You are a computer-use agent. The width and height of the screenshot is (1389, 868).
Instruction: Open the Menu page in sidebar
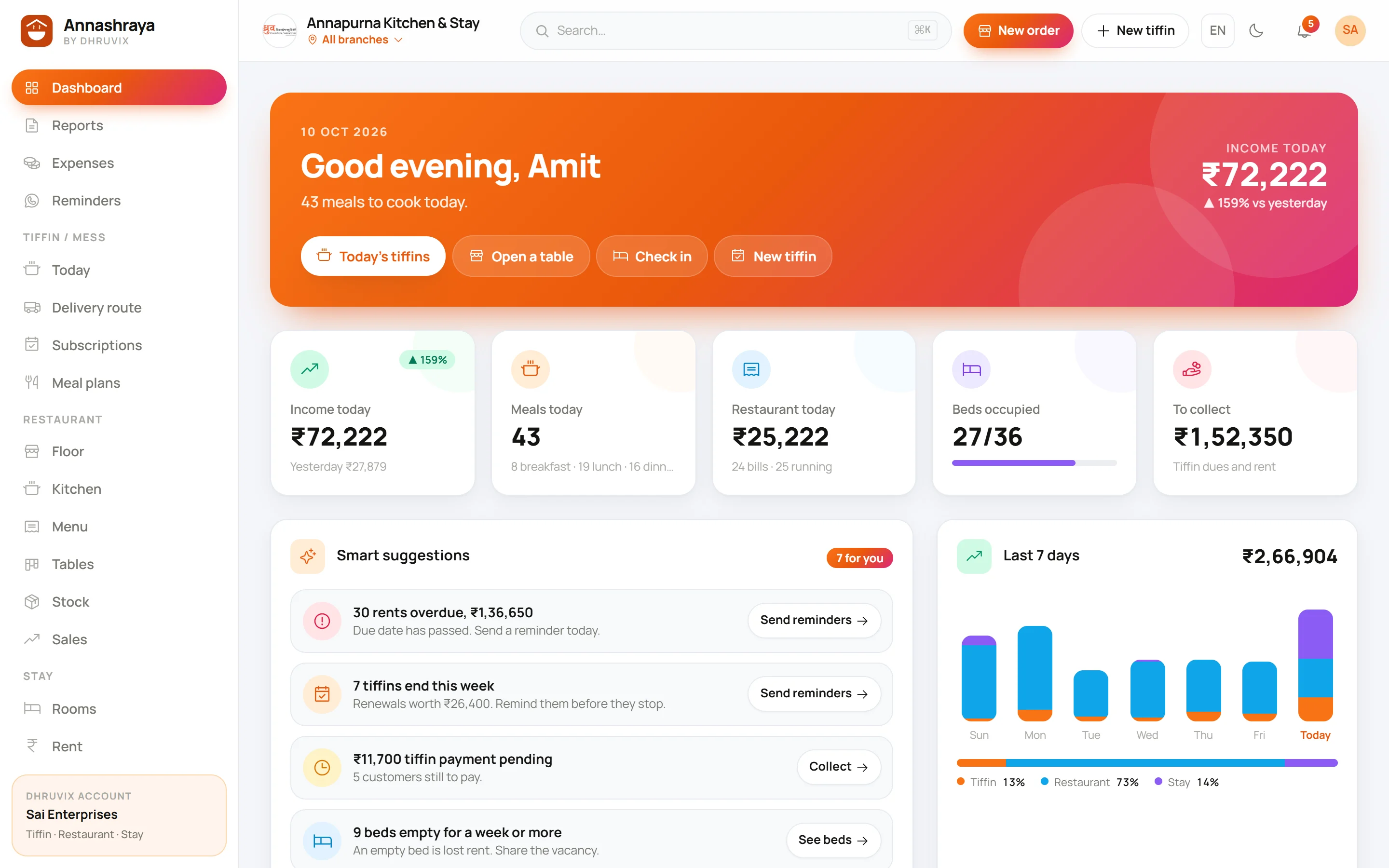click(119, 527)
